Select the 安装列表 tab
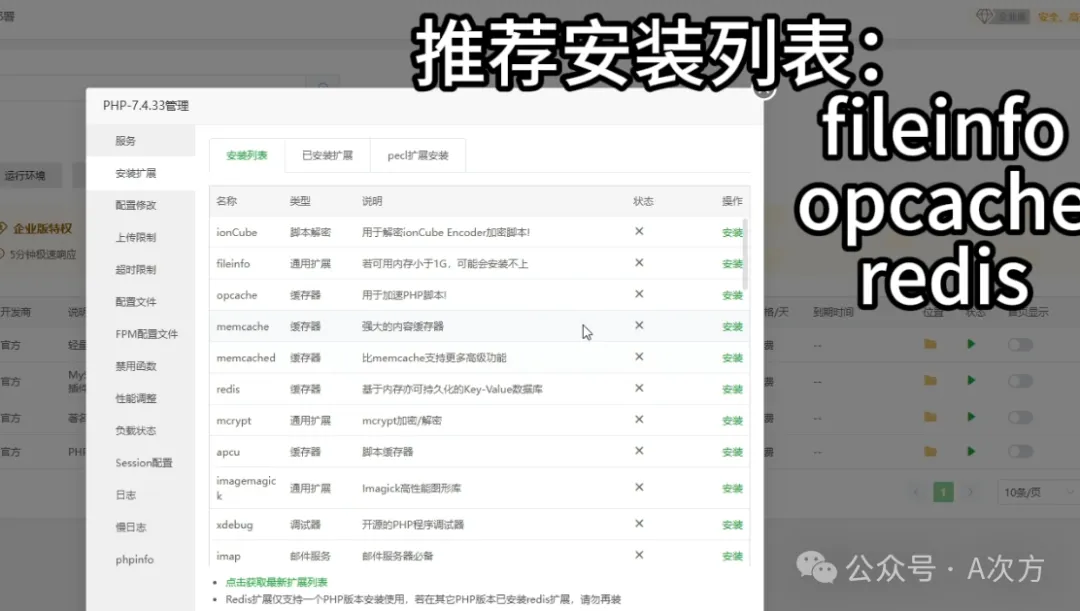The image size is (1080, 611). pyautogui.click(x=247, y=156)
